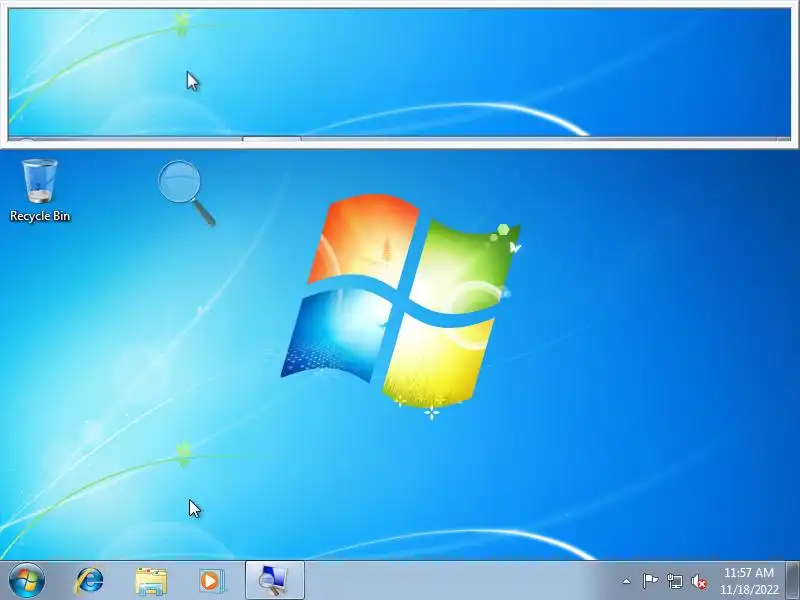Click the Recycle Bin label text

[x=40, y=216]
